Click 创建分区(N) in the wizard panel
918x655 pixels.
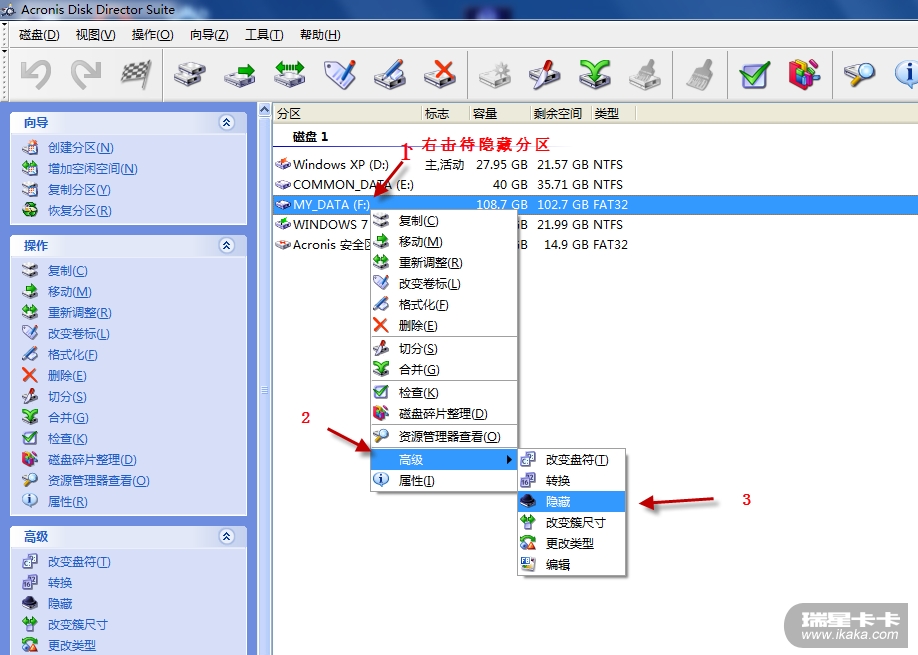(x=81, y=148)
